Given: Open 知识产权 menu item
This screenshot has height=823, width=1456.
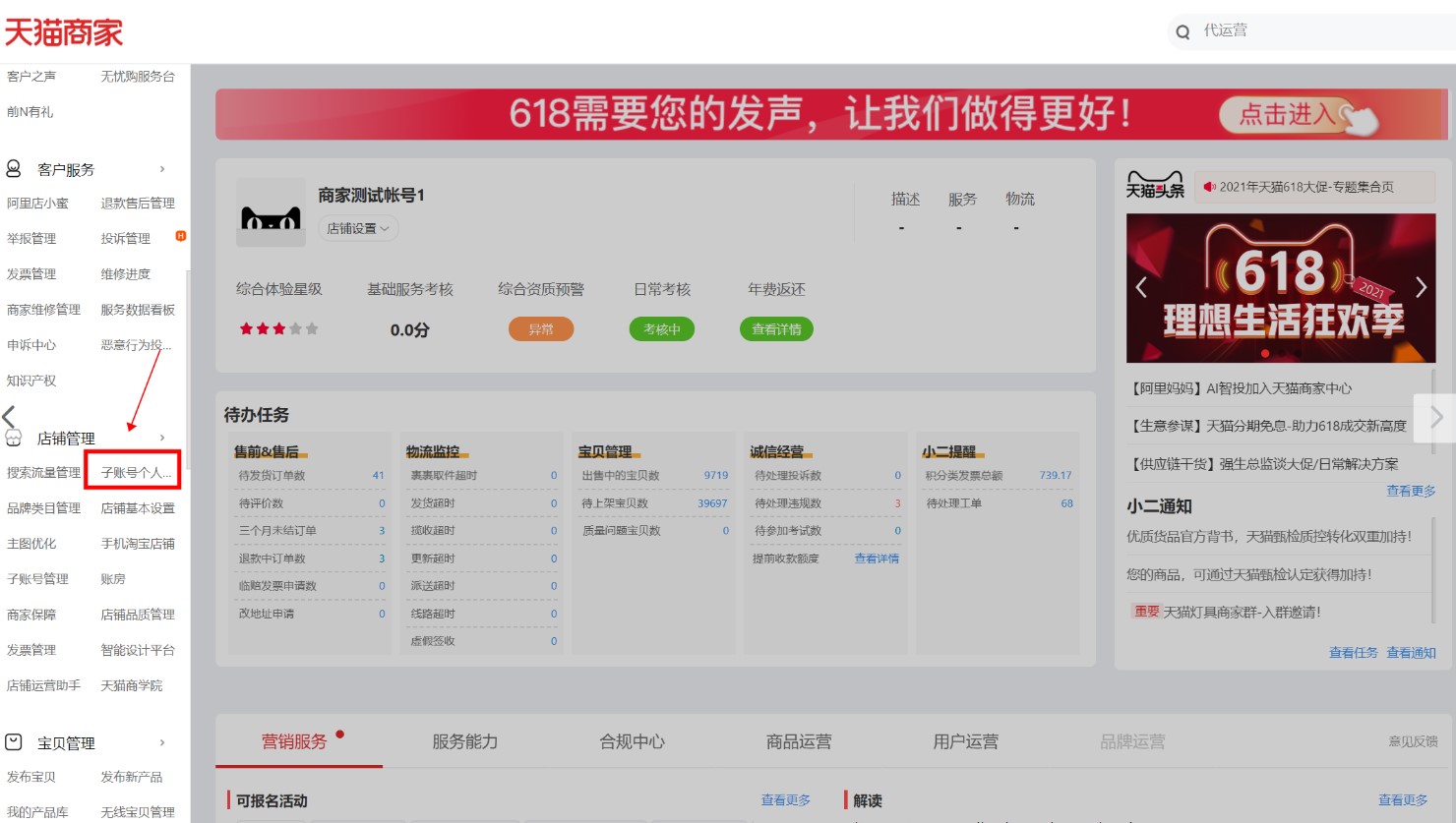Looking at the screenshot, I should tap(31, 381).
